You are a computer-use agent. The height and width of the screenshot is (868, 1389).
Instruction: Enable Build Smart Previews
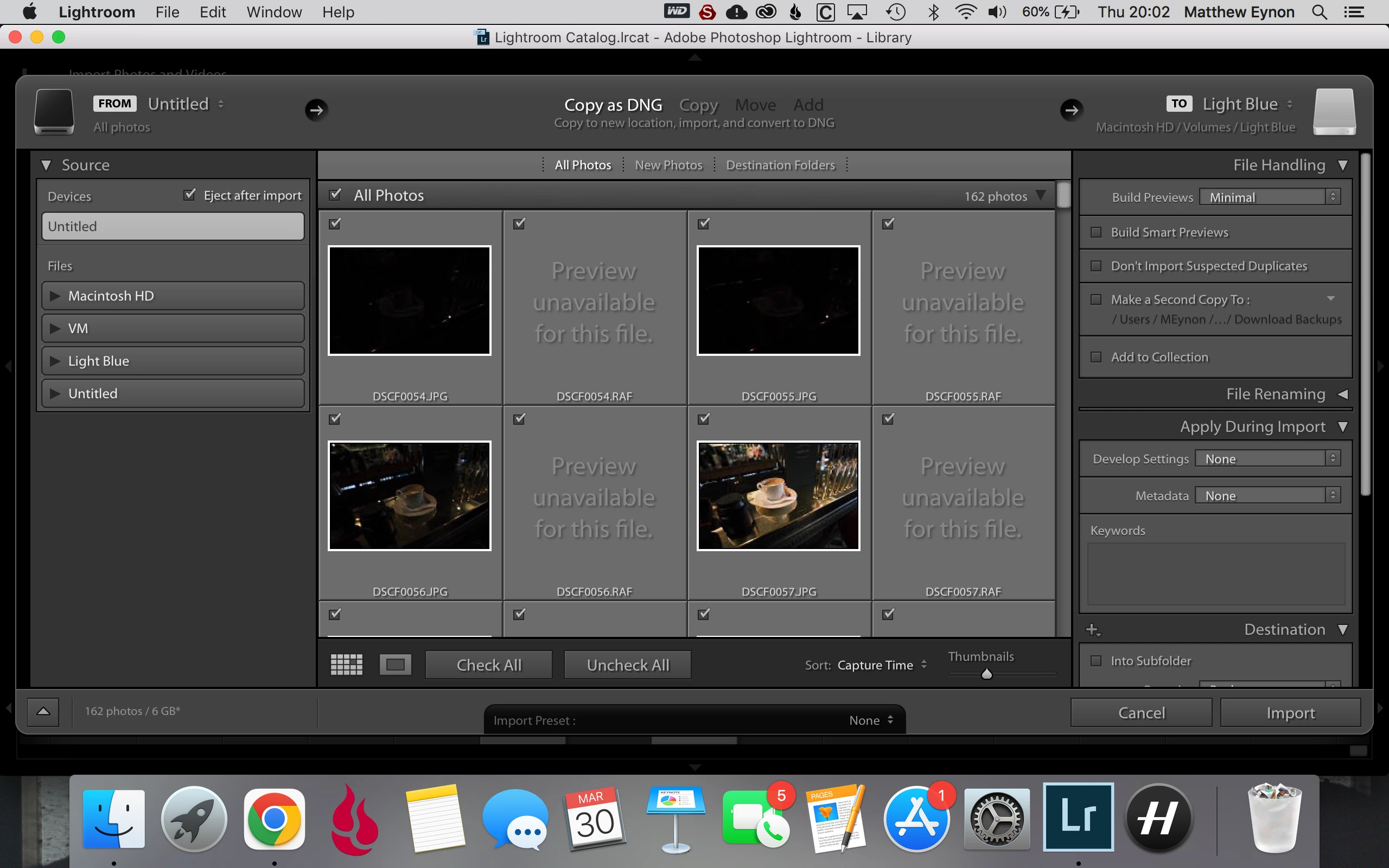point(1096,233)
